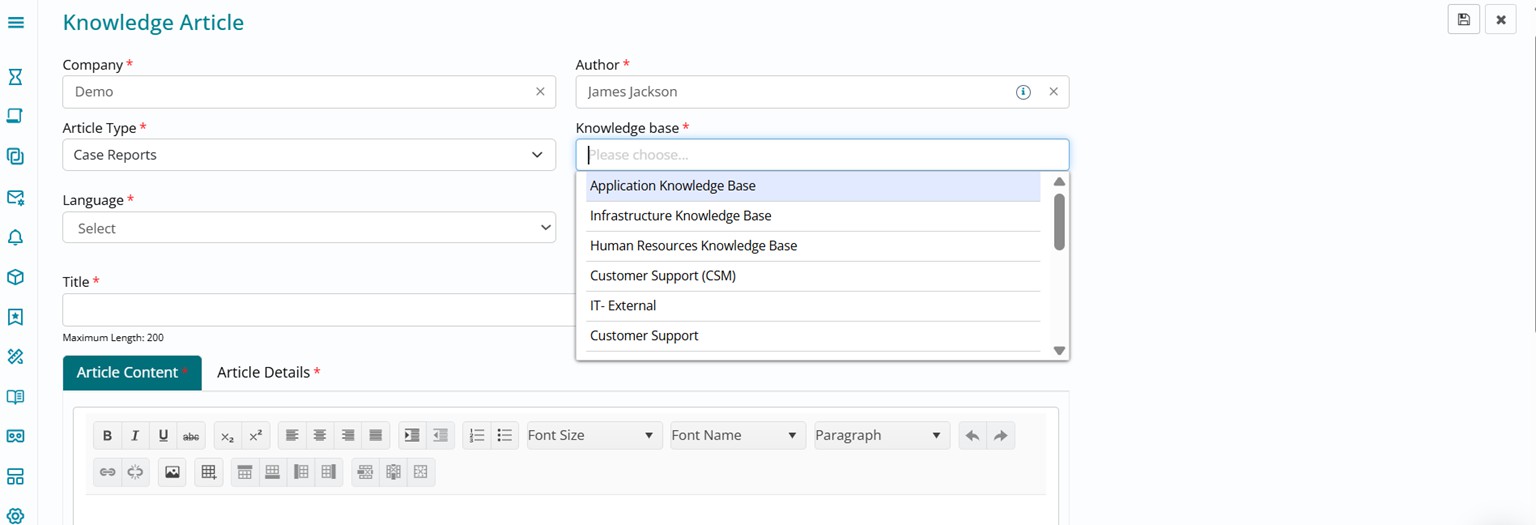Click the info icon in Author field
Screen dimensions: 1536x525
tap(1023, 92)
